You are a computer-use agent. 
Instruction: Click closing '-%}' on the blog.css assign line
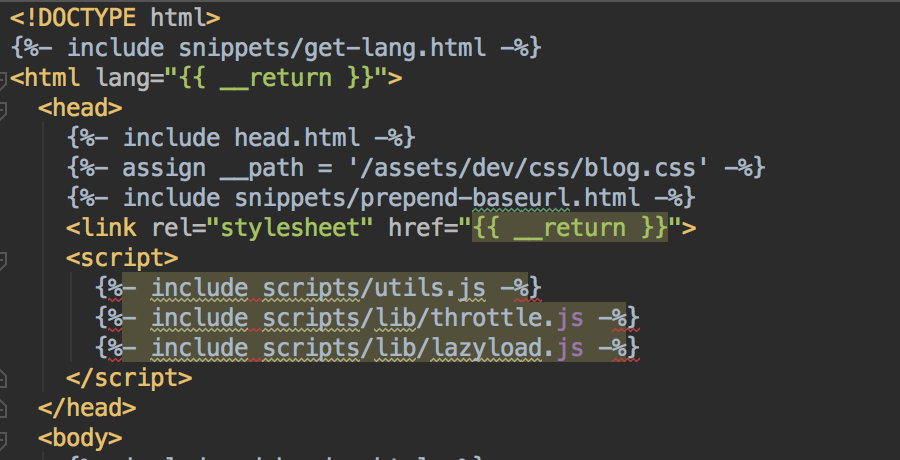point(744,168)
